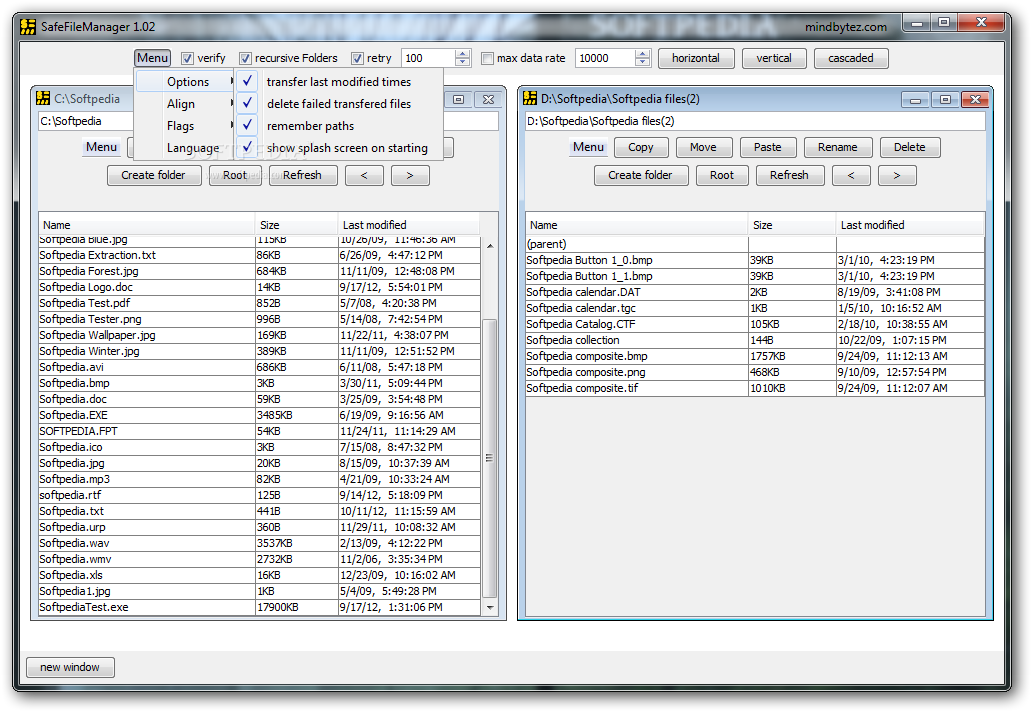Click the D:\Softpedia files(2) window icon
Viewport: 1032px width, 712px height.
click(x=530, y=99)
